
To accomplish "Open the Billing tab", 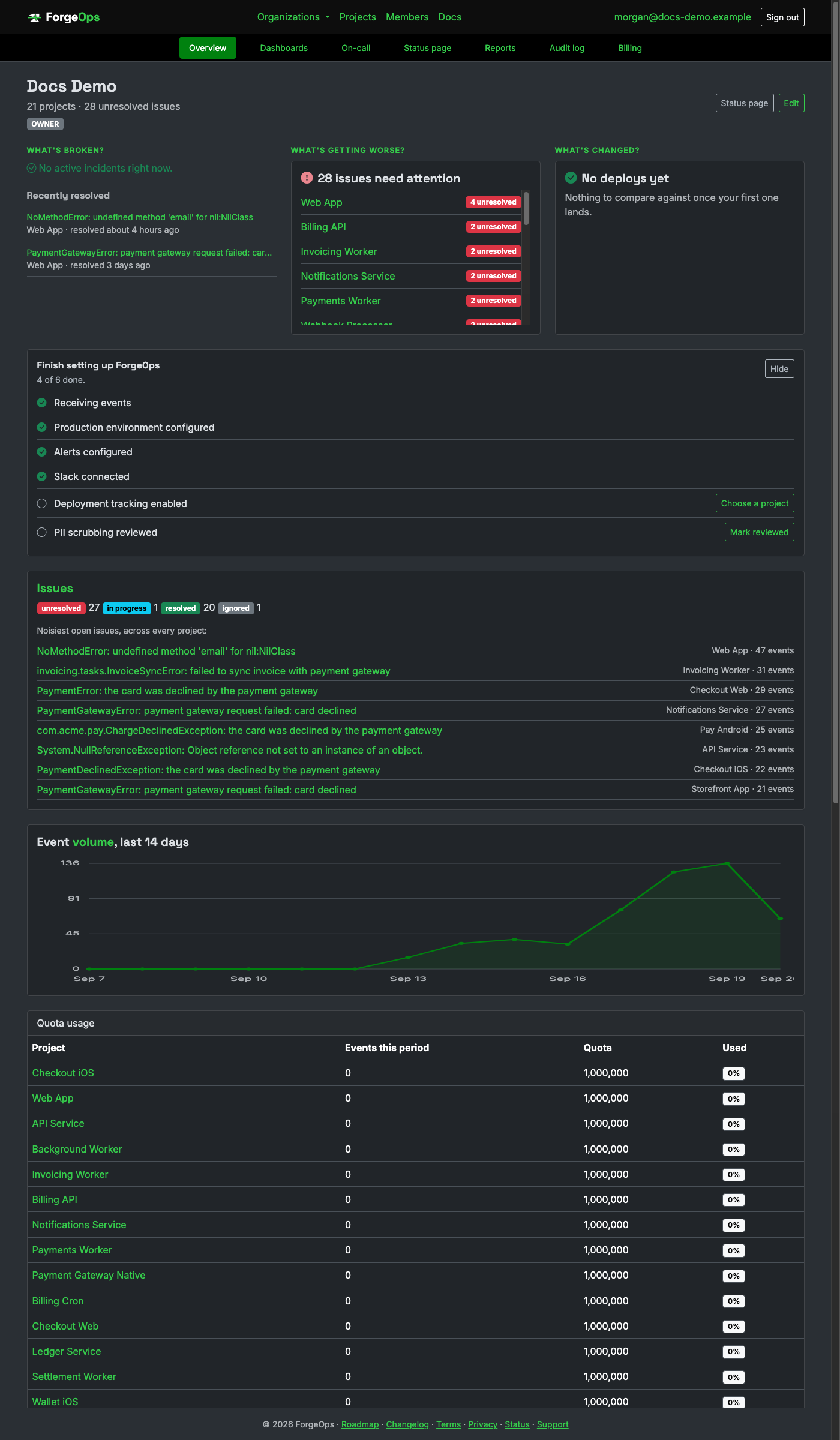I will click(x=630, y=48).
